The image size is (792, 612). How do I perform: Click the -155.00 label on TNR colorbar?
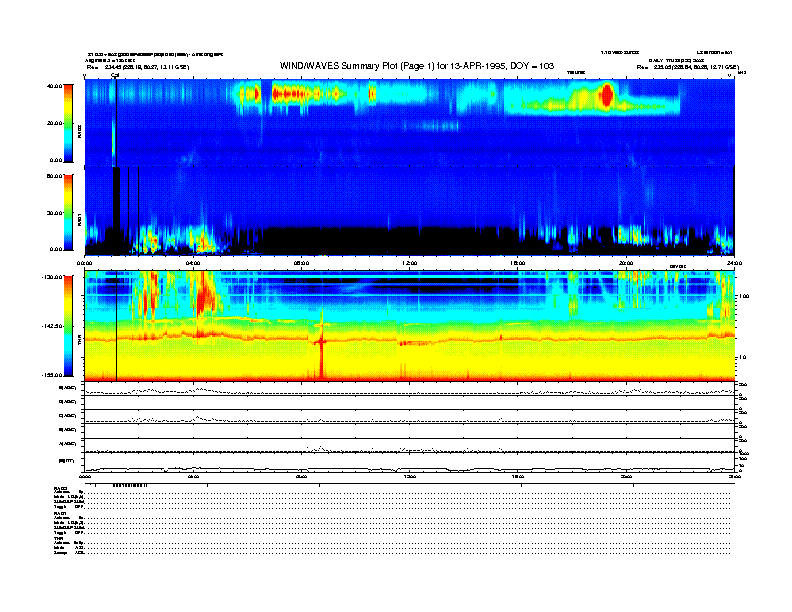53,375
